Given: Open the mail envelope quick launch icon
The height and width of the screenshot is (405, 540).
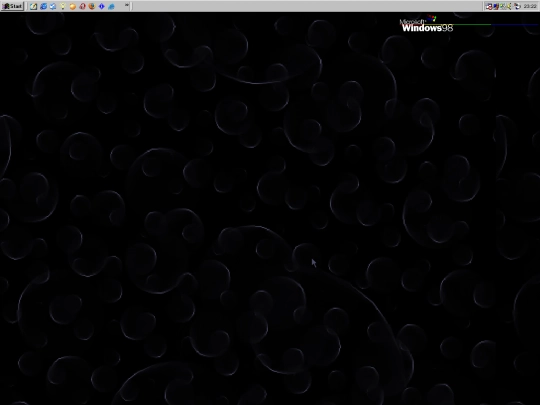Looking at the screenshot, I should 53,6.
